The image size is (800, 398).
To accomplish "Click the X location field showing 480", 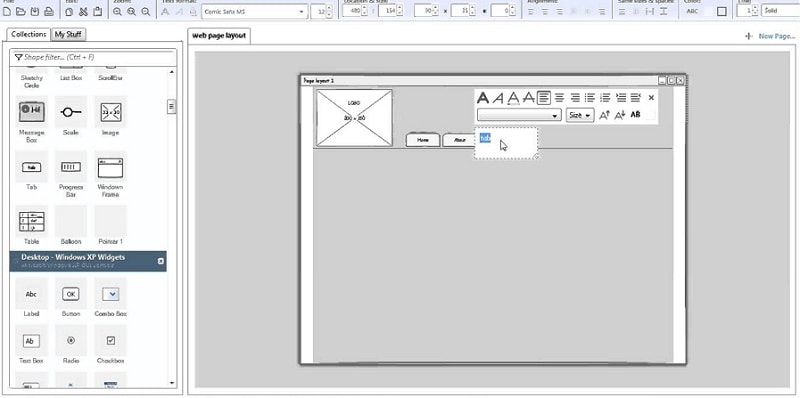I will point(351,11).
